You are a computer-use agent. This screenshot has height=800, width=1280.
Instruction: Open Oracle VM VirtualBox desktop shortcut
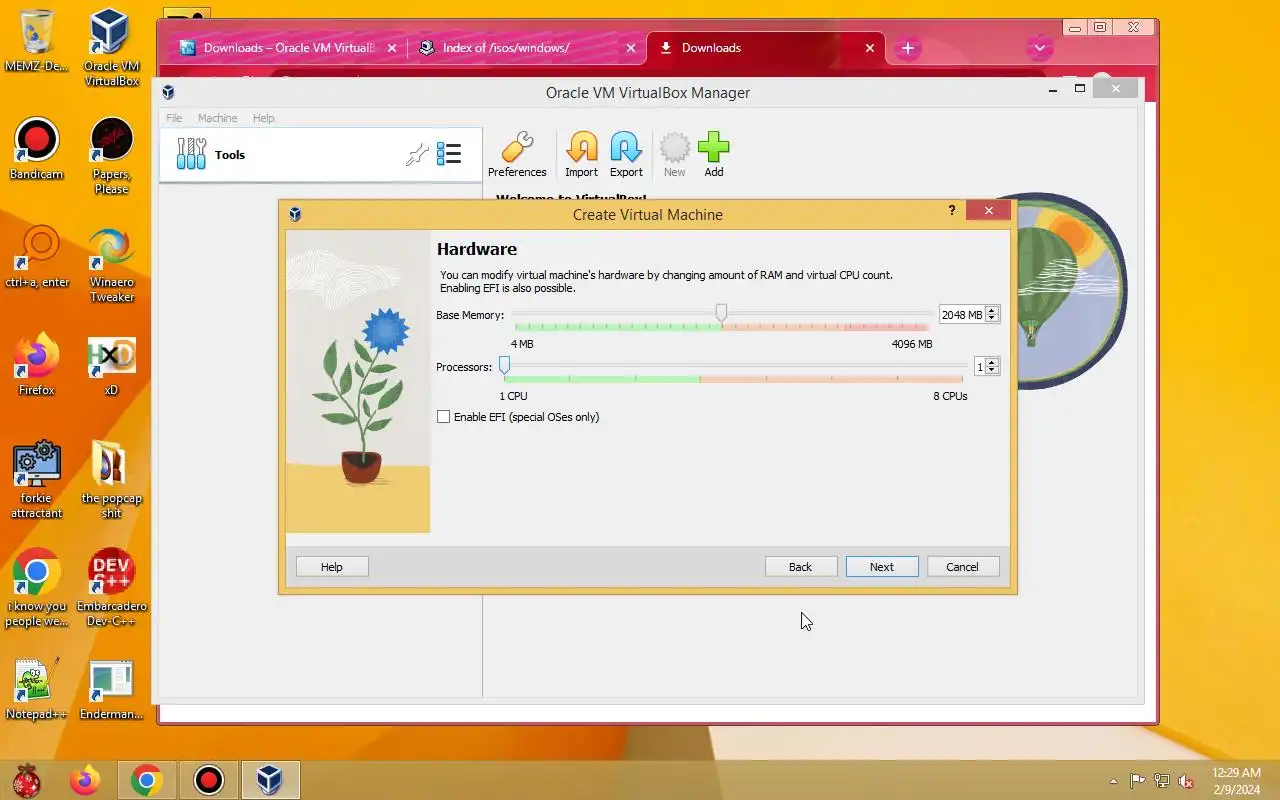point(111,47)
